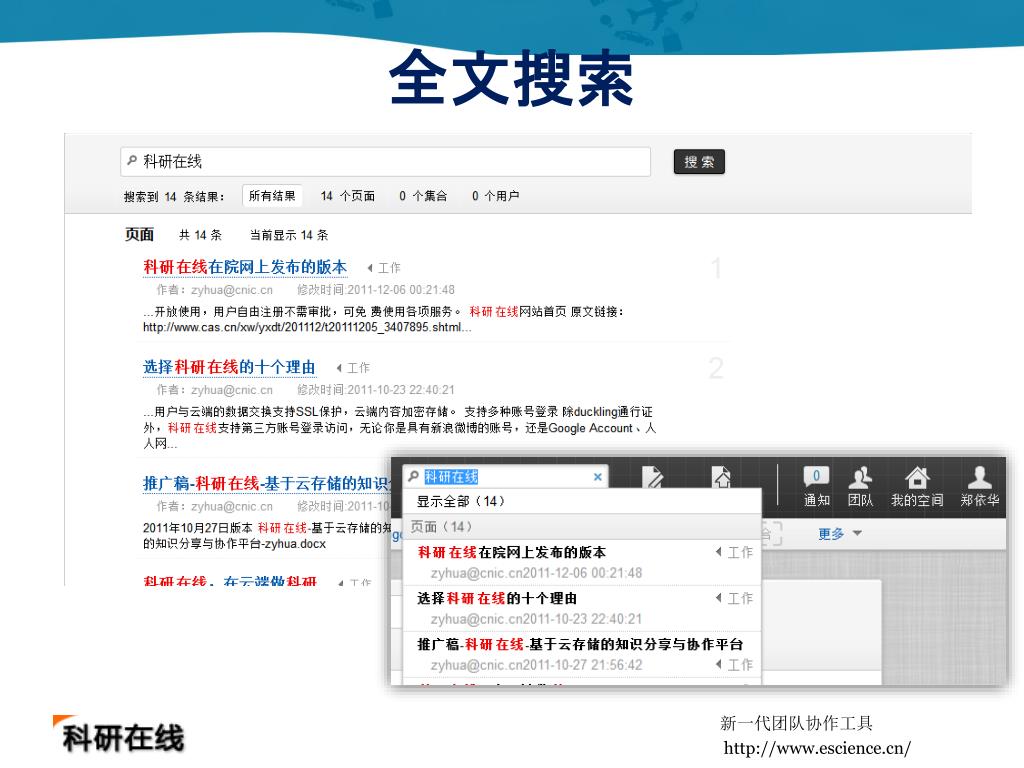The height and width of the screenshot is (768, 1024).
Task: Click 当前显示 14 条 text
Action: pos(289,235)
